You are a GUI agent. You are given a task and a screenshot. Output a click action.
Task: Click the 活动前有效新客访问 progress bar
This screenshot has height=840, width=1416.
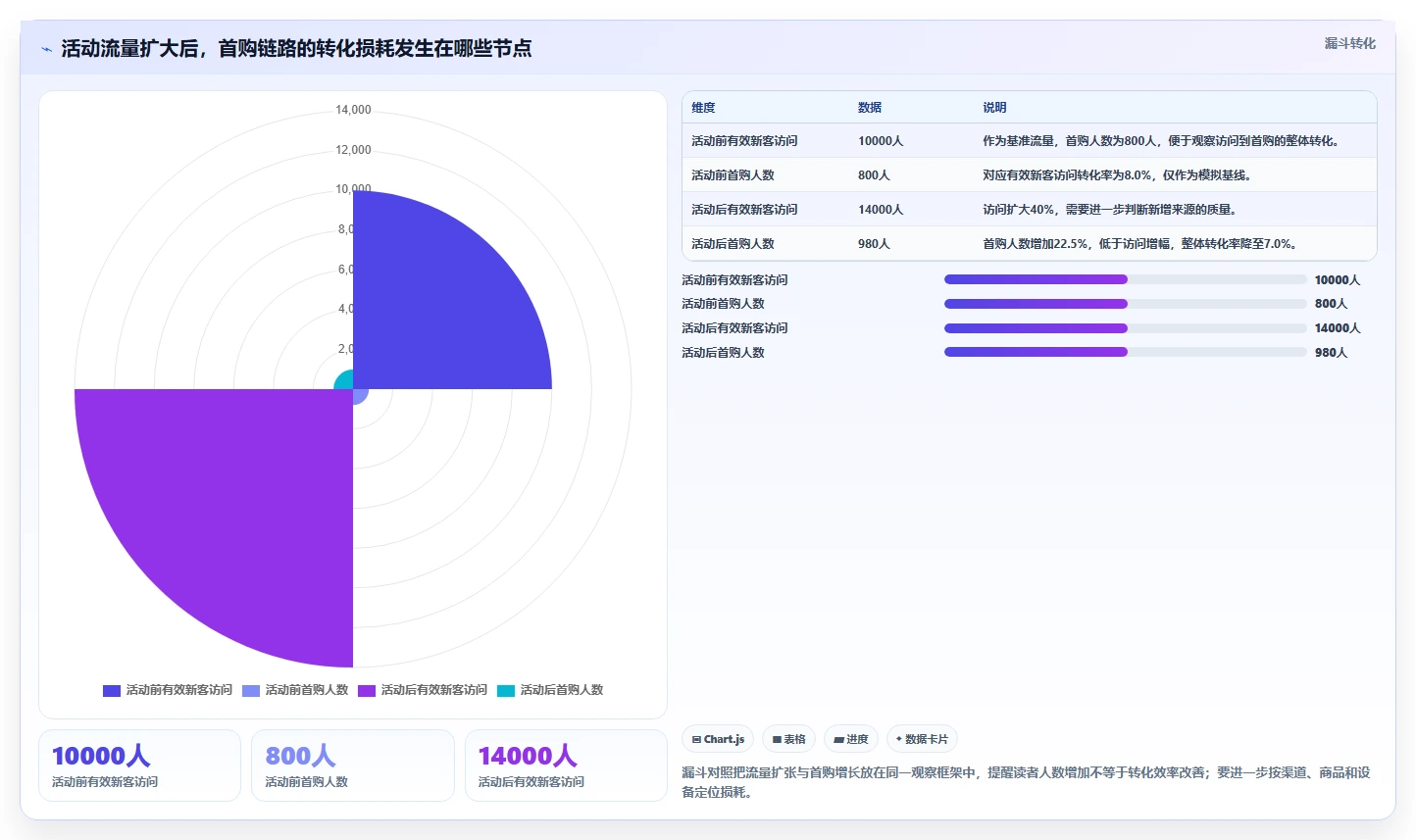tap(1125, 279)
